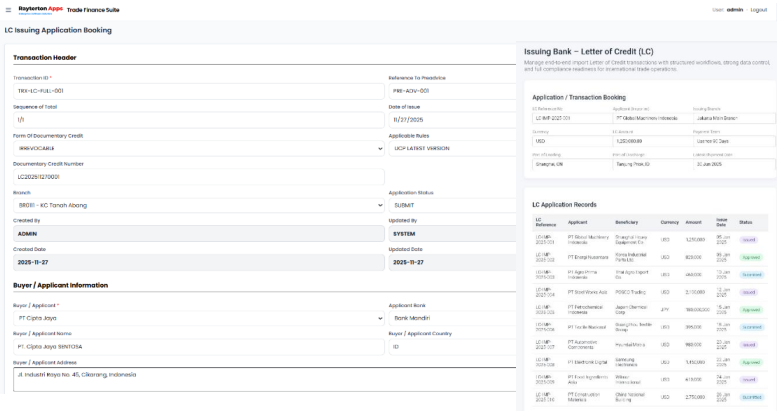Click the Amount column header
Screen dimensions: 777x416
[693, 223]
